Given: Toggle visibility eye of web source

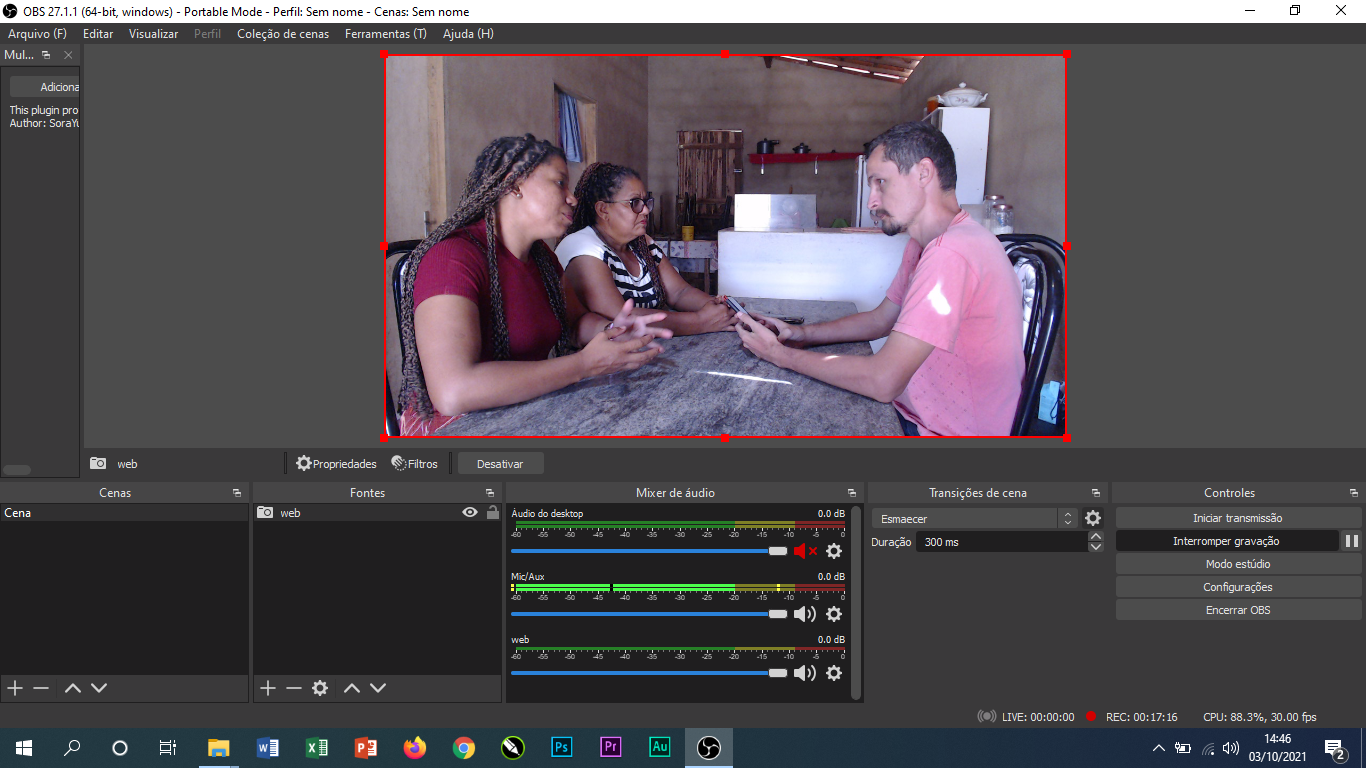Looking at the screenshot, I should [x=470, y=513].
